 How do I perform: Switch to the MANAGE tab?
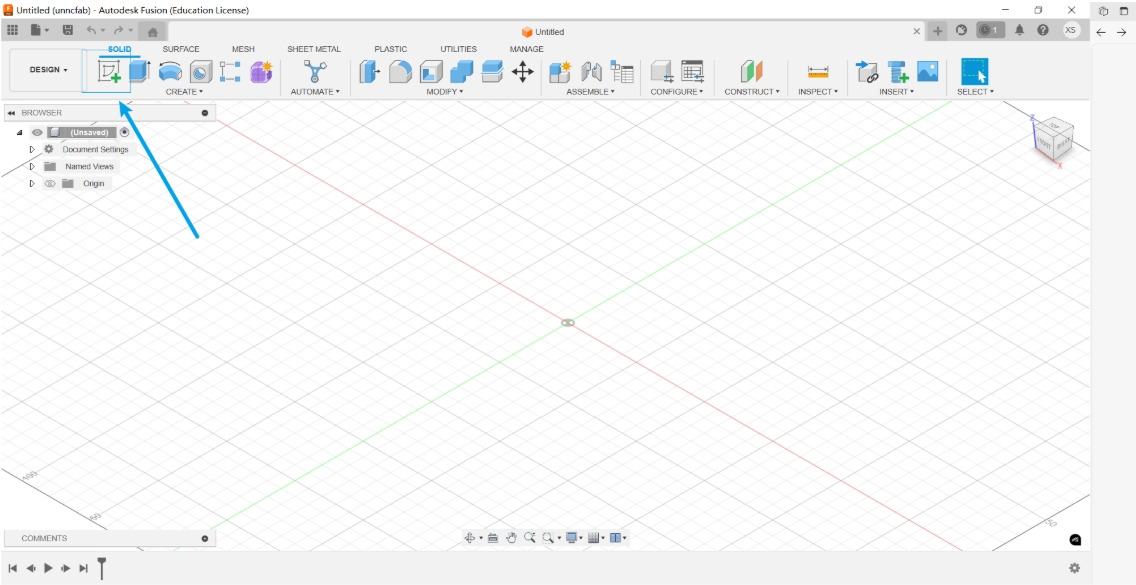tap(527, 49)
